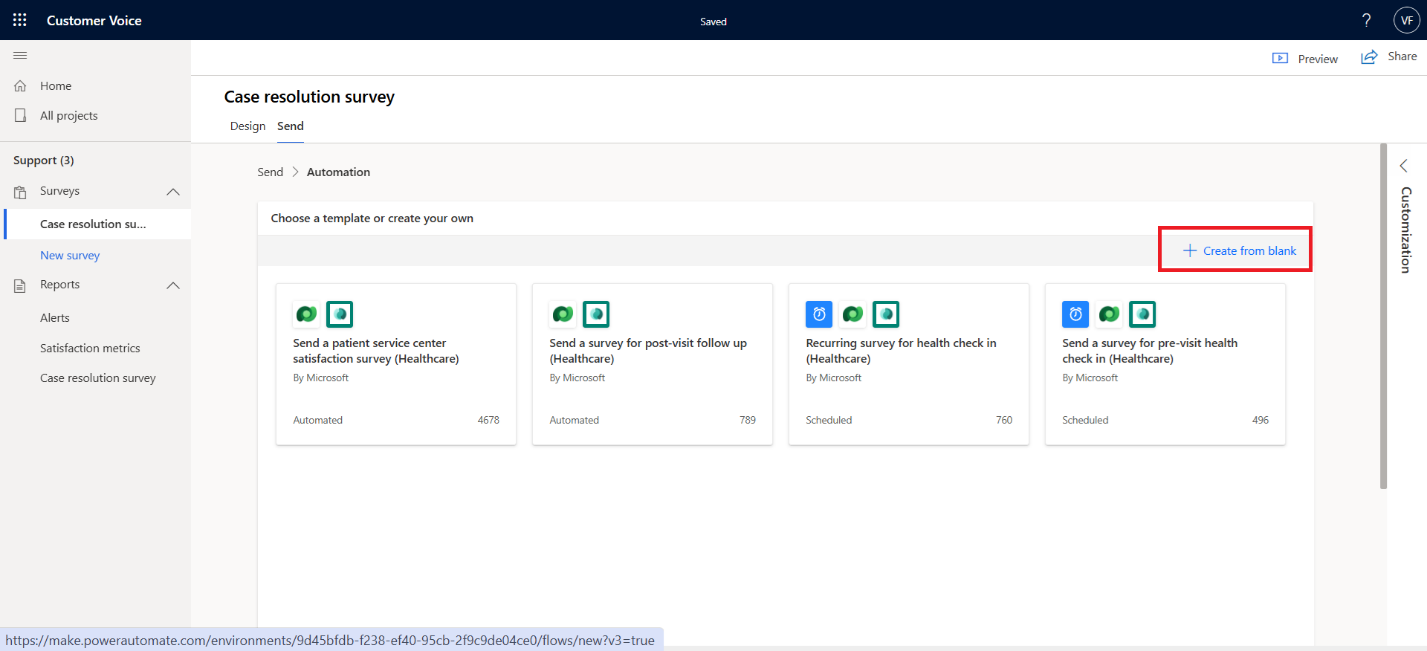Click the help question mark icon

(x=1367, y=20)
